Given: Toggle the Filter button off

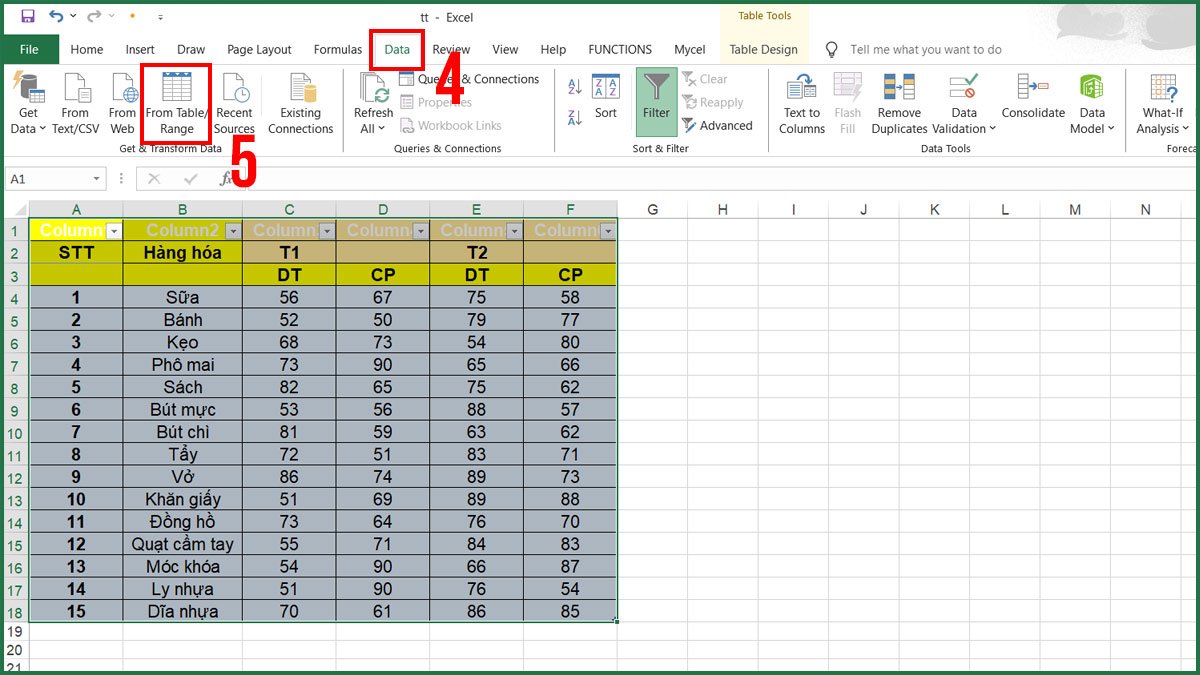Looking at the screenshot, I should click(656, 100).
